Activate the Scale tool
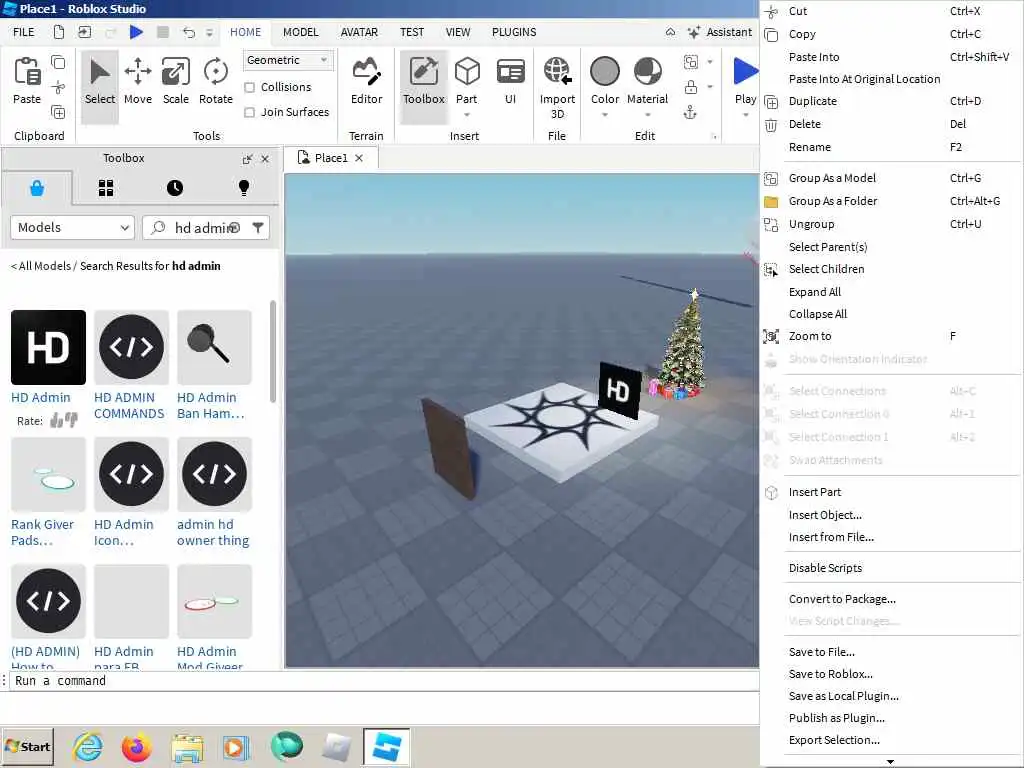 click(176, 82)
